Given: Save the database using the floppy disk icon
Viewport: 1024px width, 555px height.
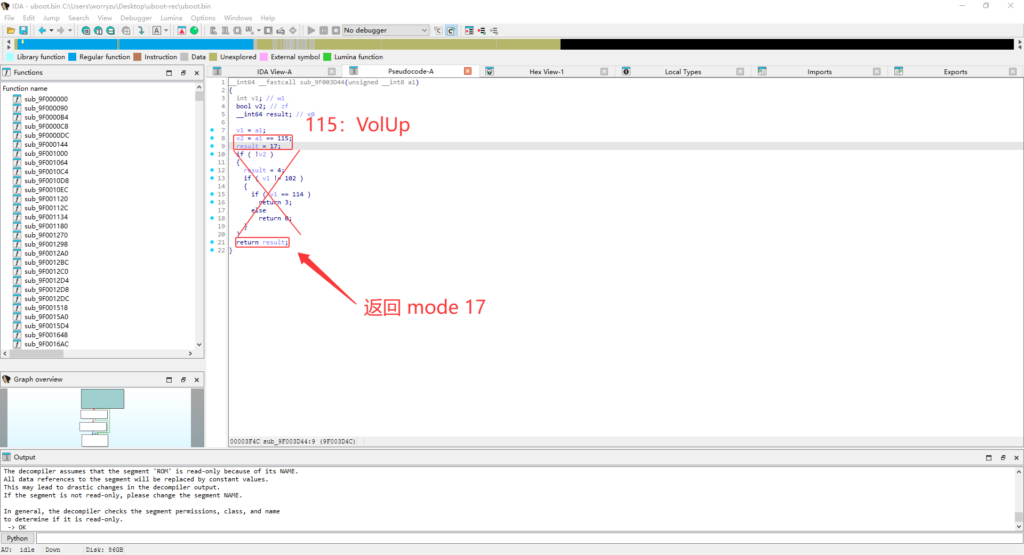Looking at the screenshot, I should 24,31.
